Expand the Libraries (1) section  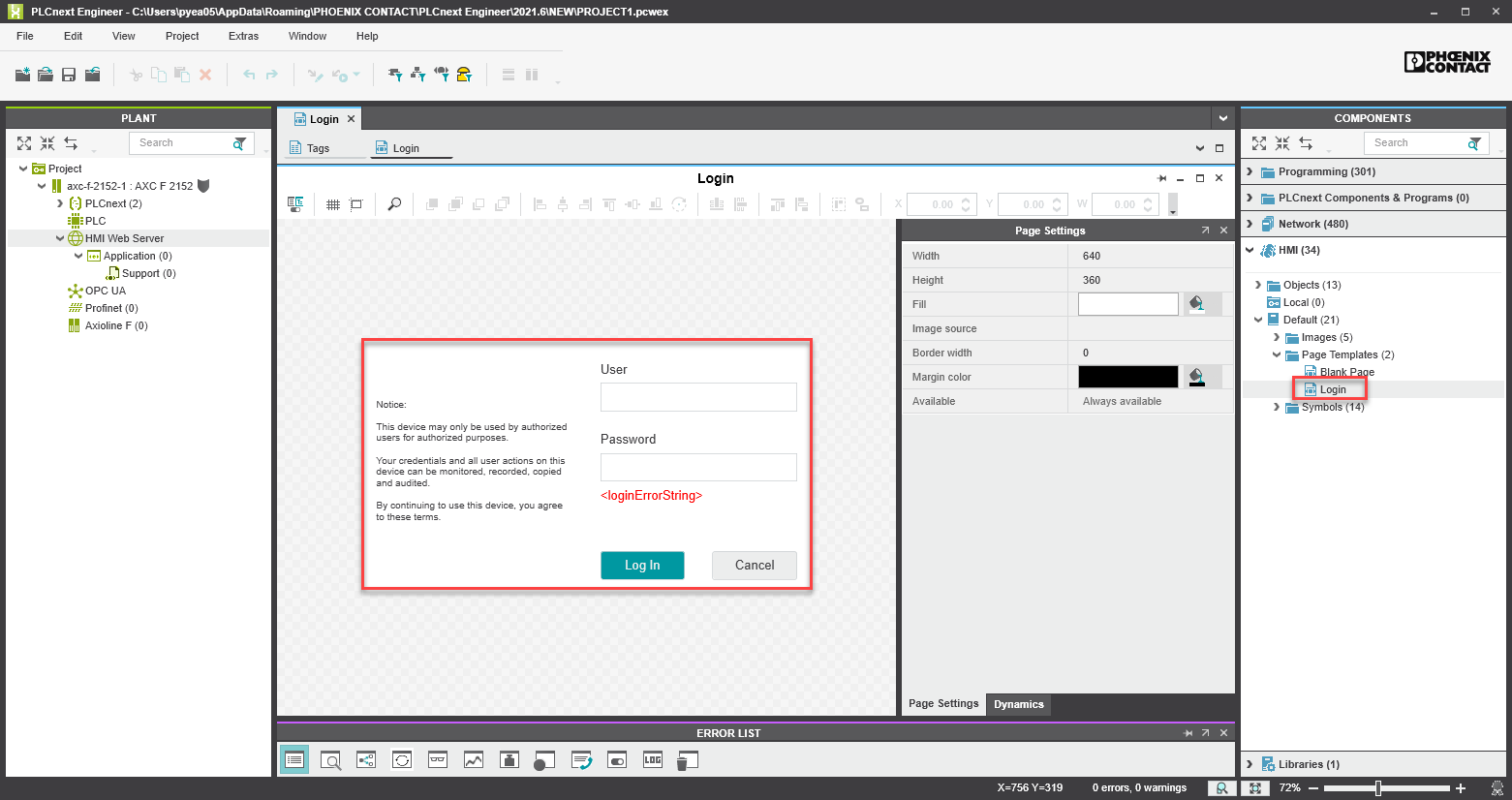[x=1250, y=764]
